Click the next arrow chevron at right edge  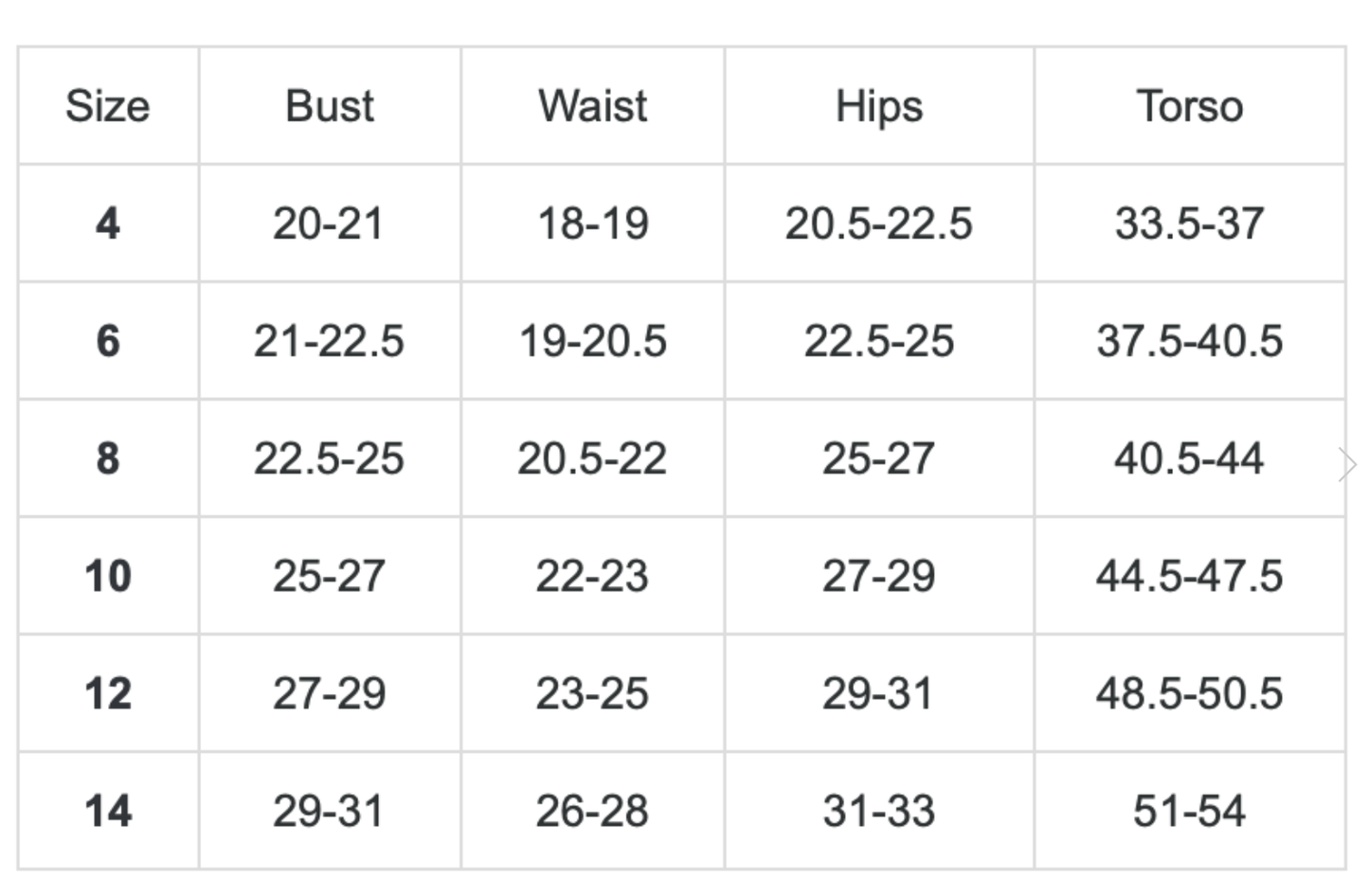1348,464
